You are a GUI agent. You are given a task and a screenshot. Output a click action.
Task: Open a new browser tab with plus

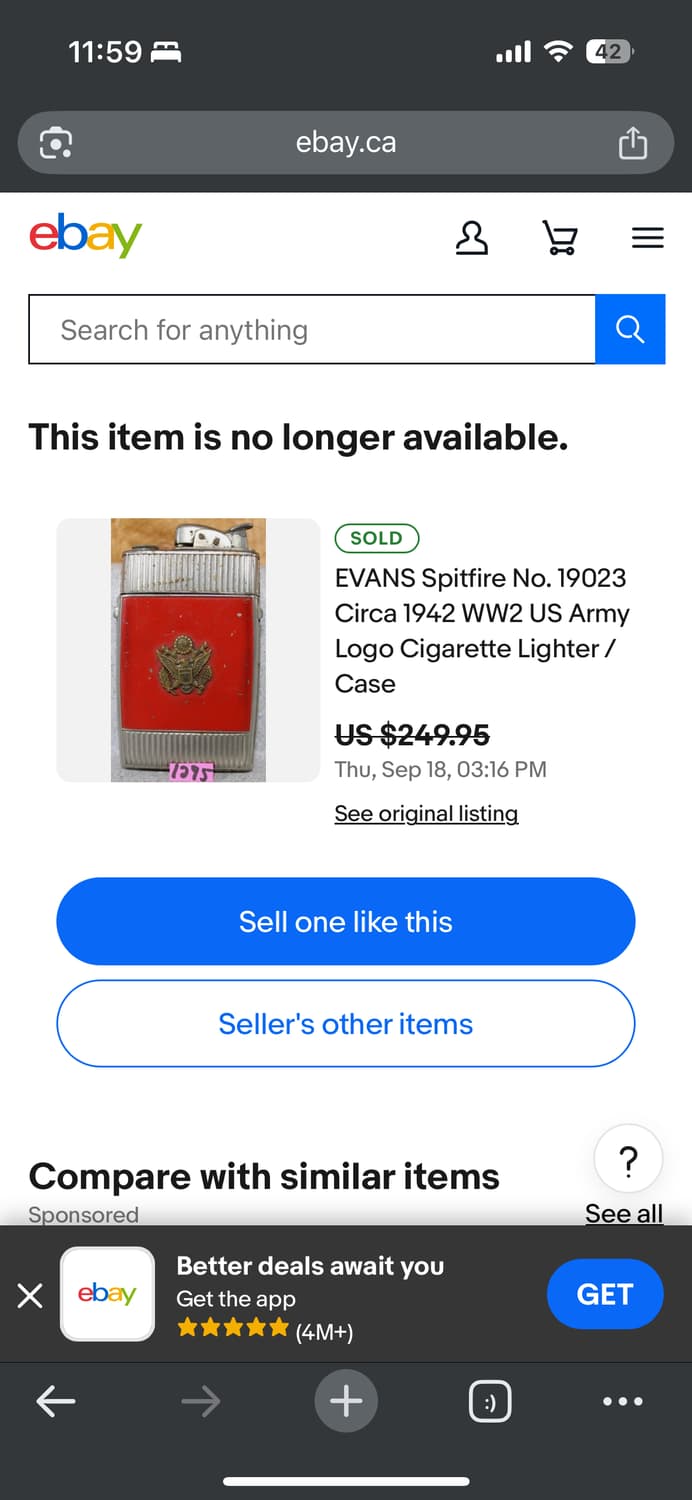[346, 1401]
